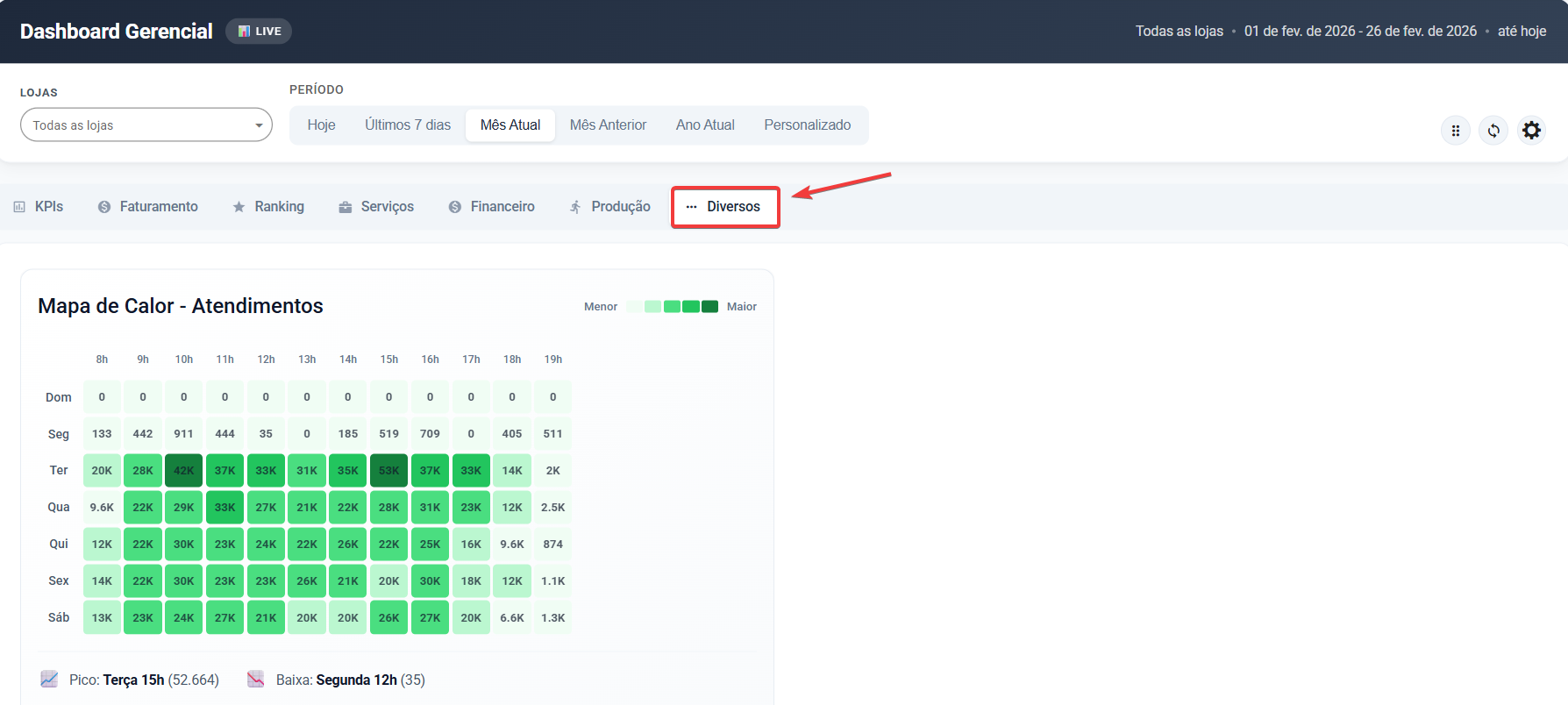Go to the Serviços tab
Screen dimensions: 1568x705
376,207
